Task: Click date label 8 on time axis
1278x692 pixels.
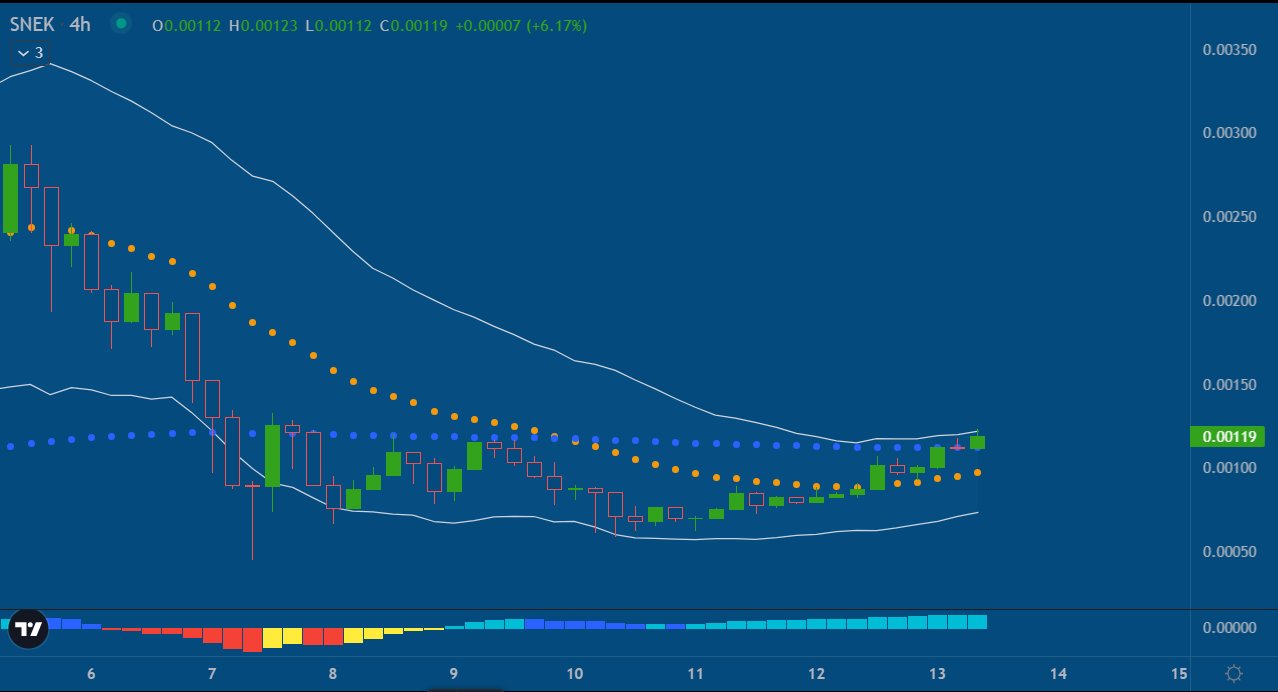Action: click(x=332, y=673)
